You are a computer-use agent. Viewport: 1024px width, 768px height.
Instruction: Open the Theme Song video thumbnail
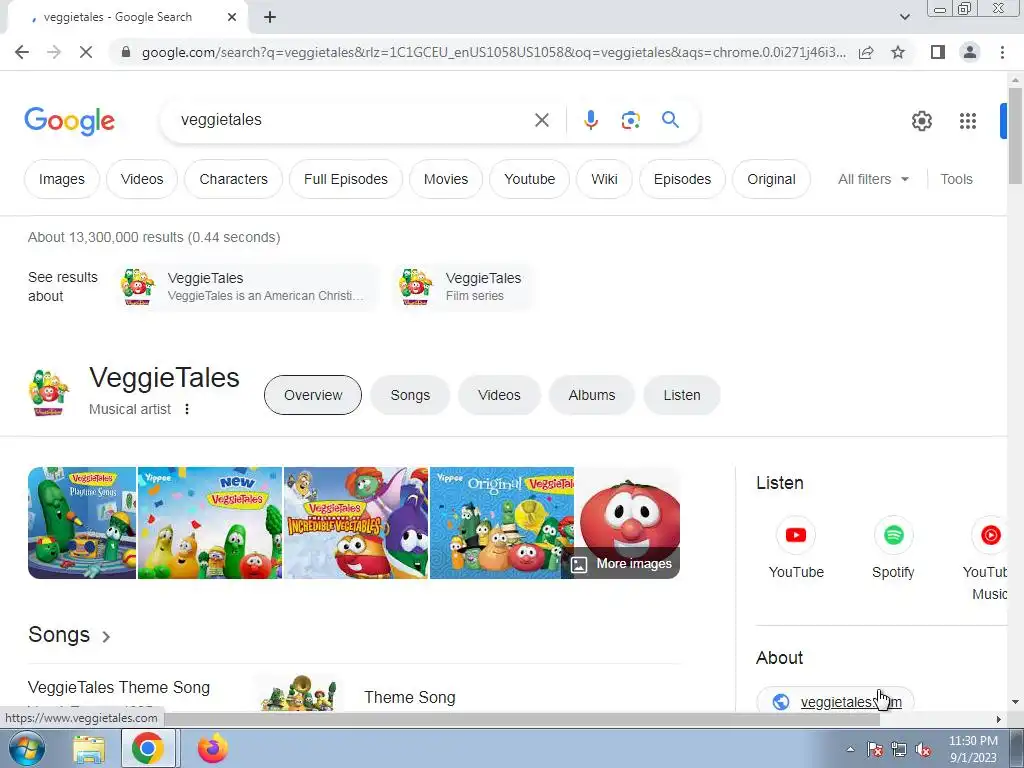[x=298, y=694]
